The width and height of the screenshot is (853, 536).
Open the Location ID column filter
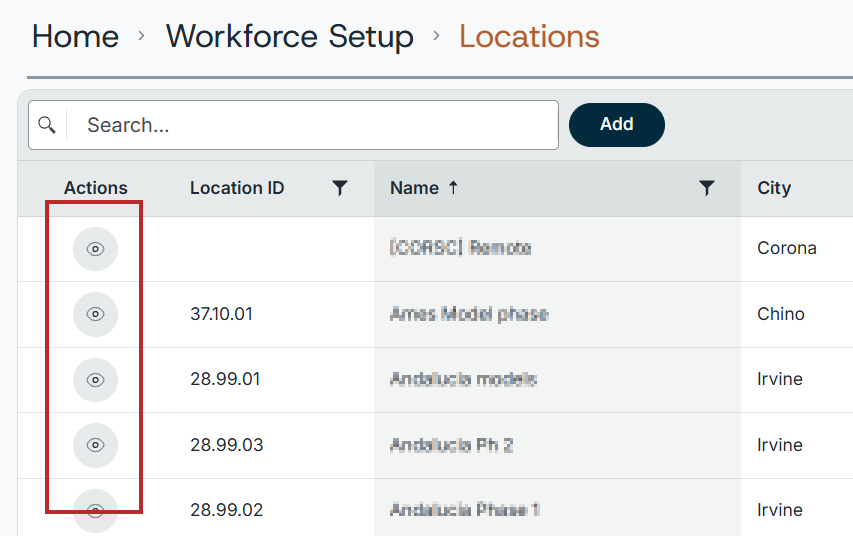tap(340, 188)
